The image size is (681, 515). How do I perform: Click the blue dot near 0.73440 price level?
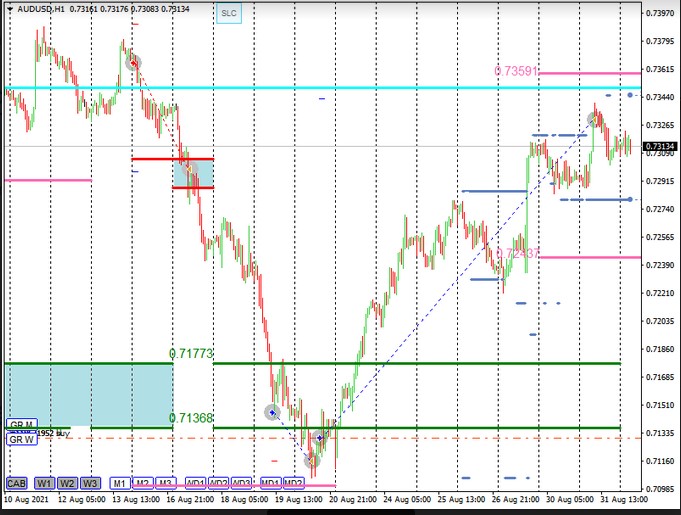click(x=630, y=95)
